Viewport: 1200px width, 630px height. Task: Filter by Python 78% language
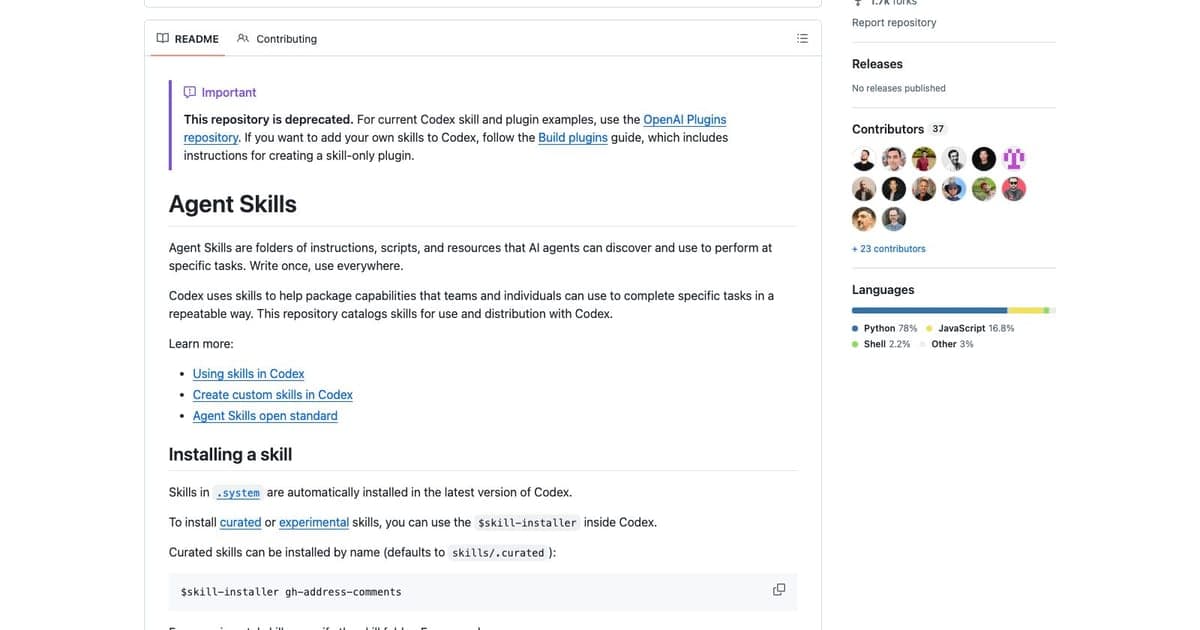click(885, 328)
